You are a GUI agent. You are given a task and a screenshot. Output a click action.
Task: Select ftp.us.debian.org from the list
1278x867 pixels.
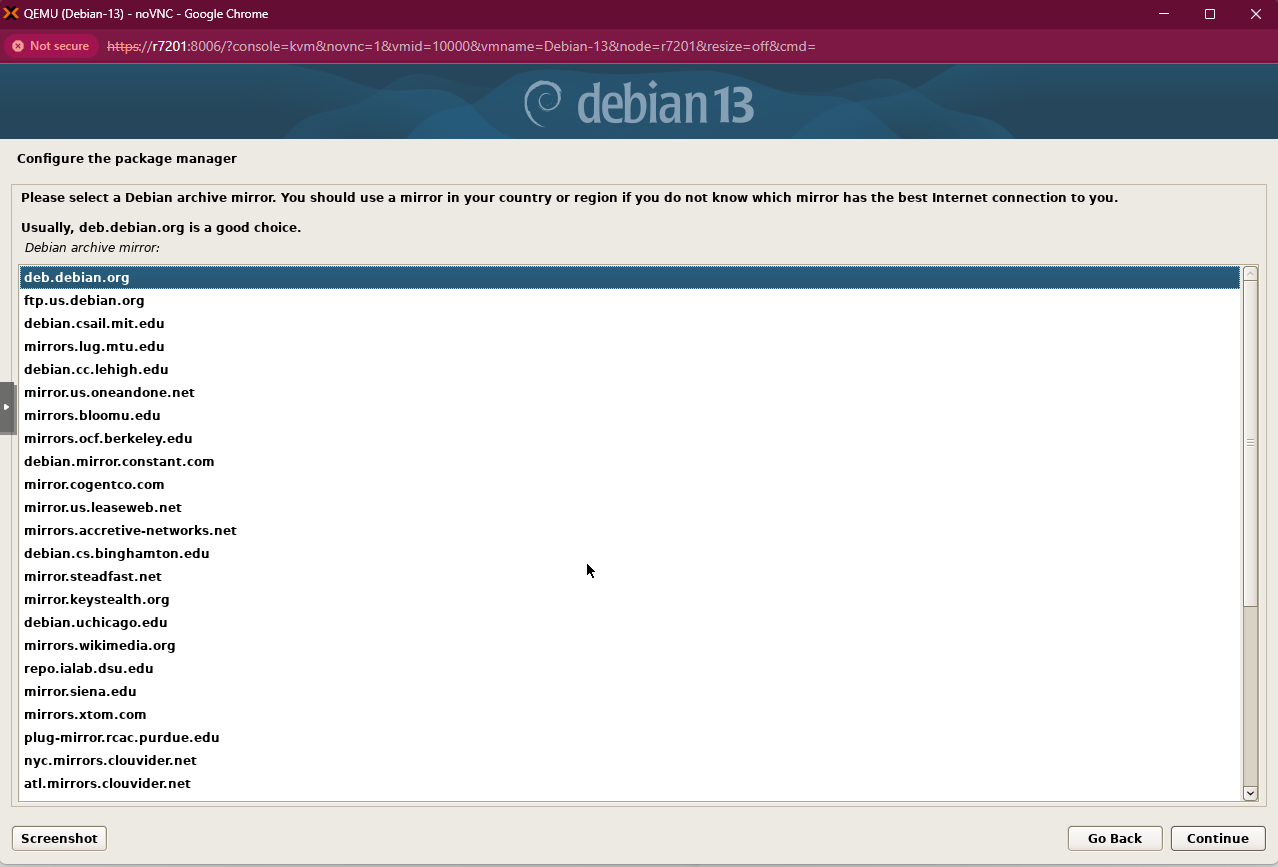[84, 300]
